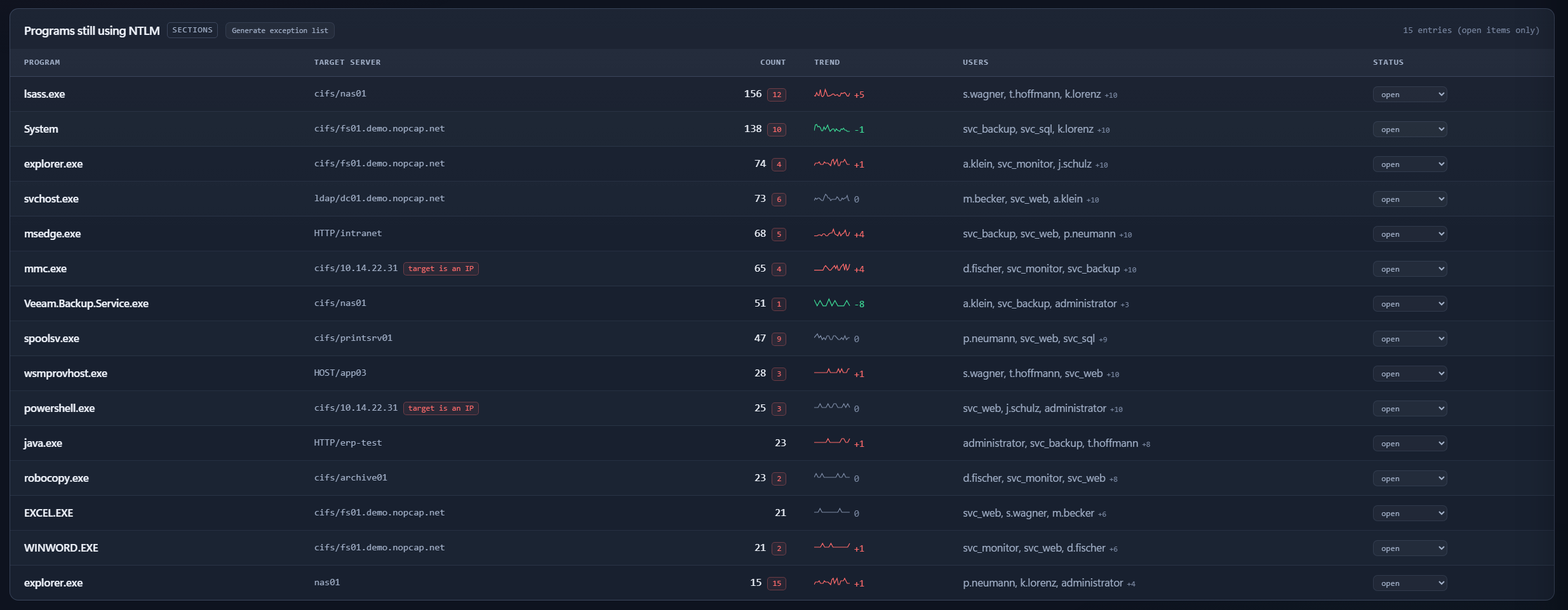Click 'Programs still using NTLM' heading

click(x=91, y=30)
